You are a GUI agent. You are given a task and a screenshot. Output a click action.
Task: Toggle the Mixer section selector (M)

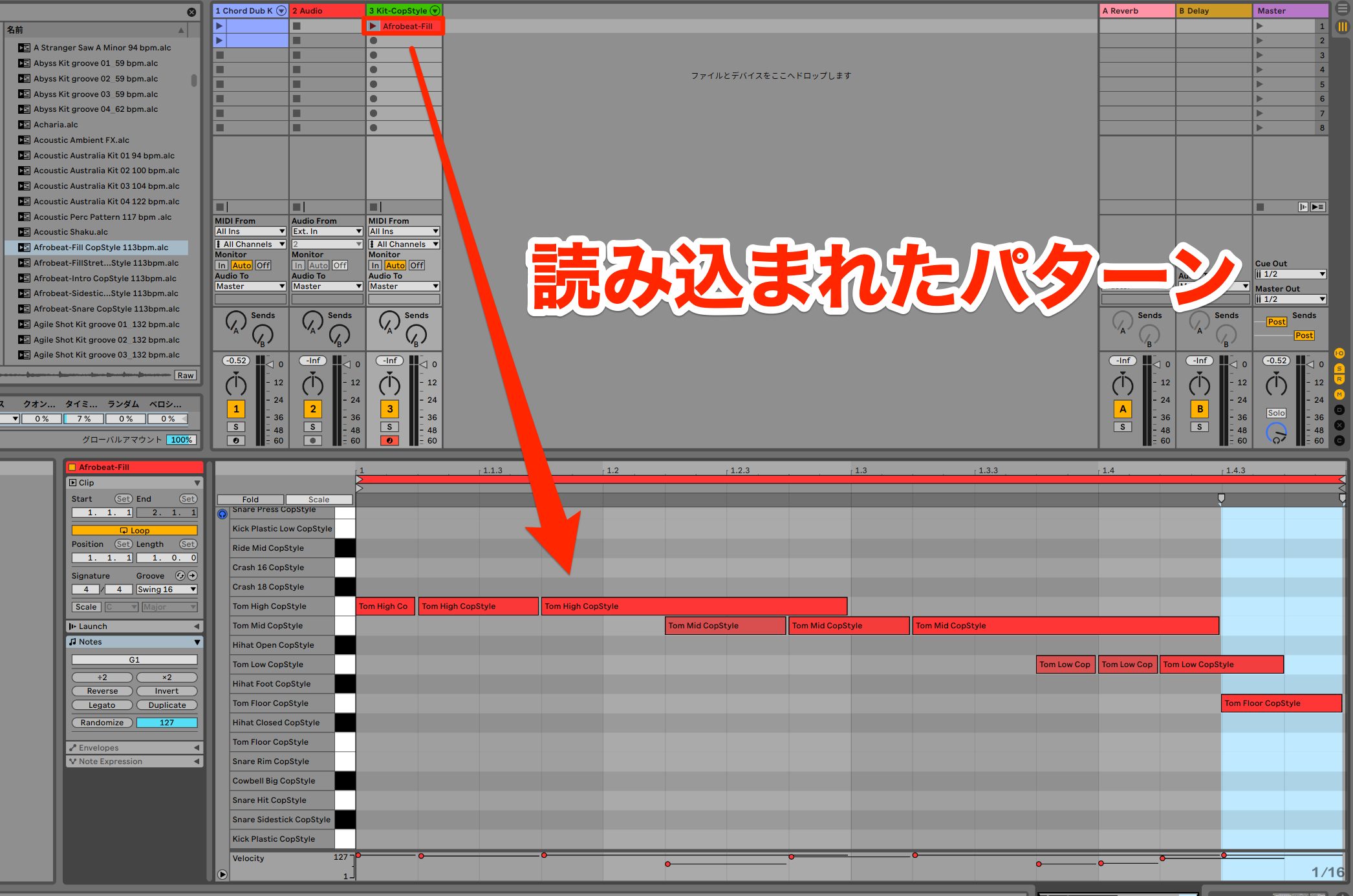1339,394
